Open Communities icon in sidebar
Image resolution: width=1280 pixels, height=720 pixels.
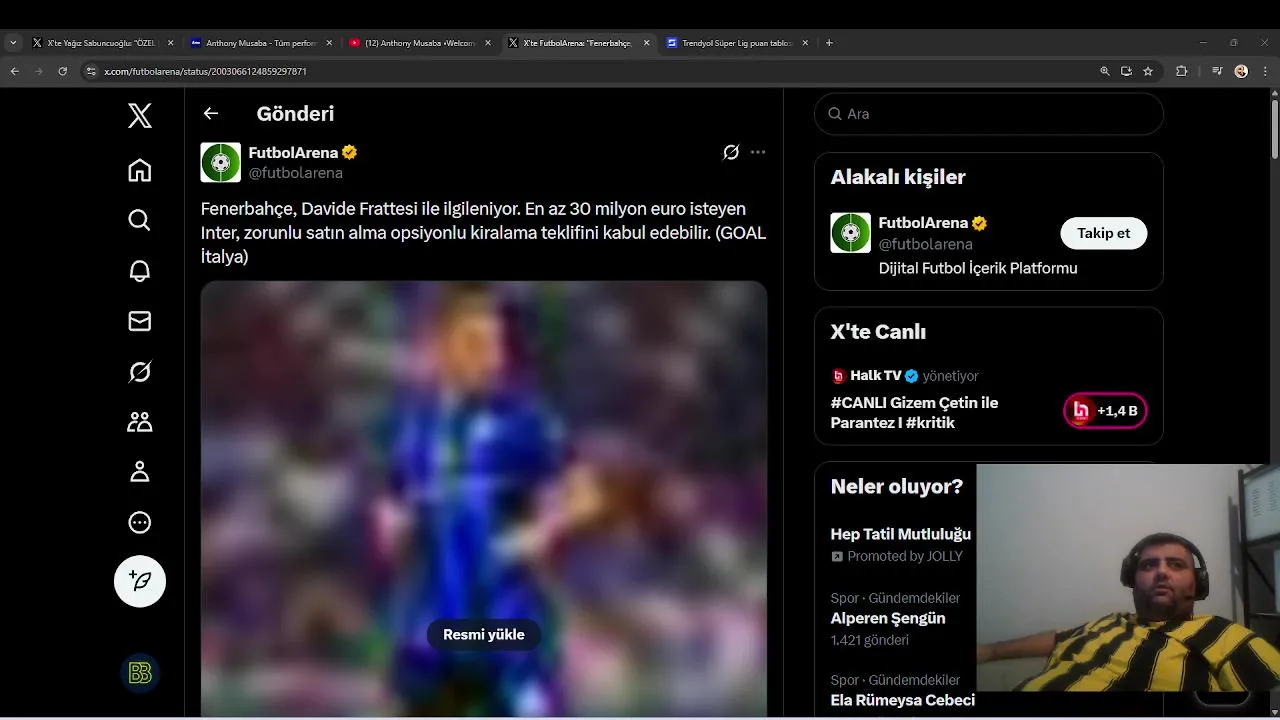coord(140,422)
